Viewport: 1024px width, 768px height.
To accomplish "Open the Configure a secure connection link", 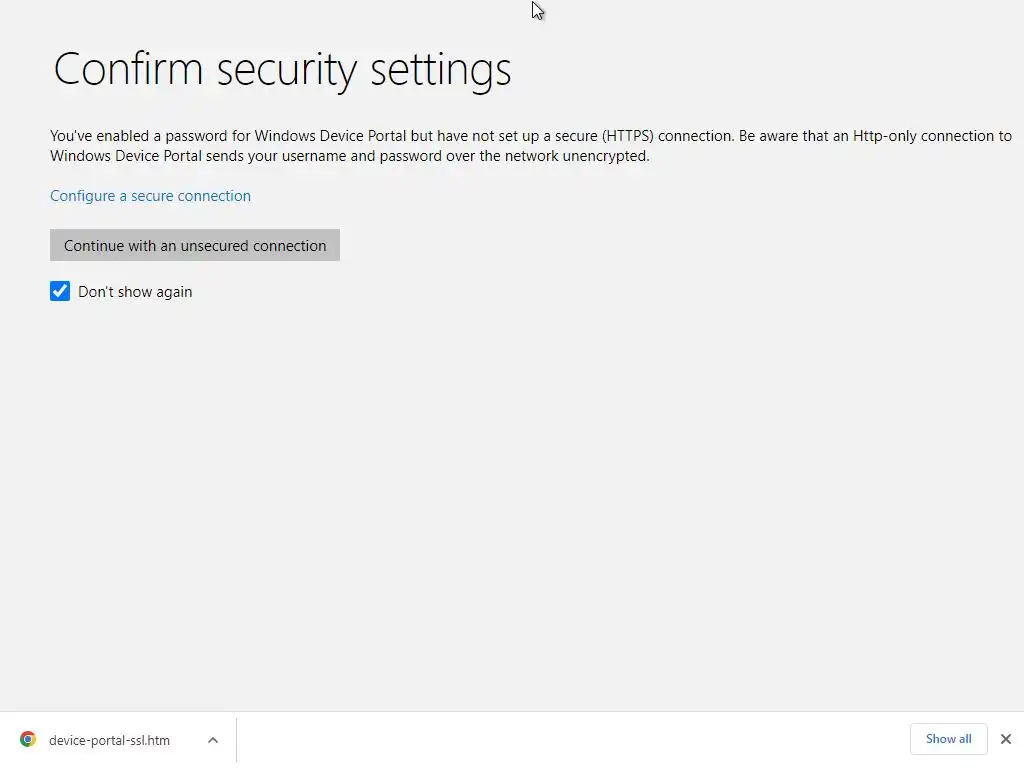I will [150, 196].
